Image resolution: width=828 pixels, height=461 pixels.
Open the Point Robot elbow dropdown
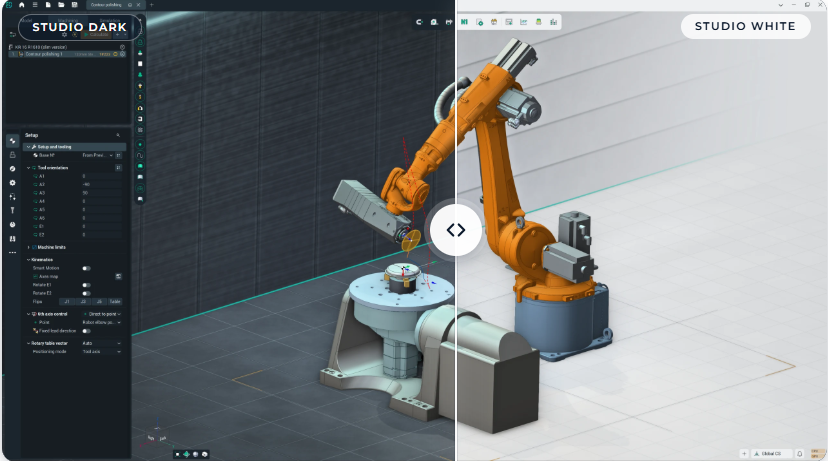(102, 323)
